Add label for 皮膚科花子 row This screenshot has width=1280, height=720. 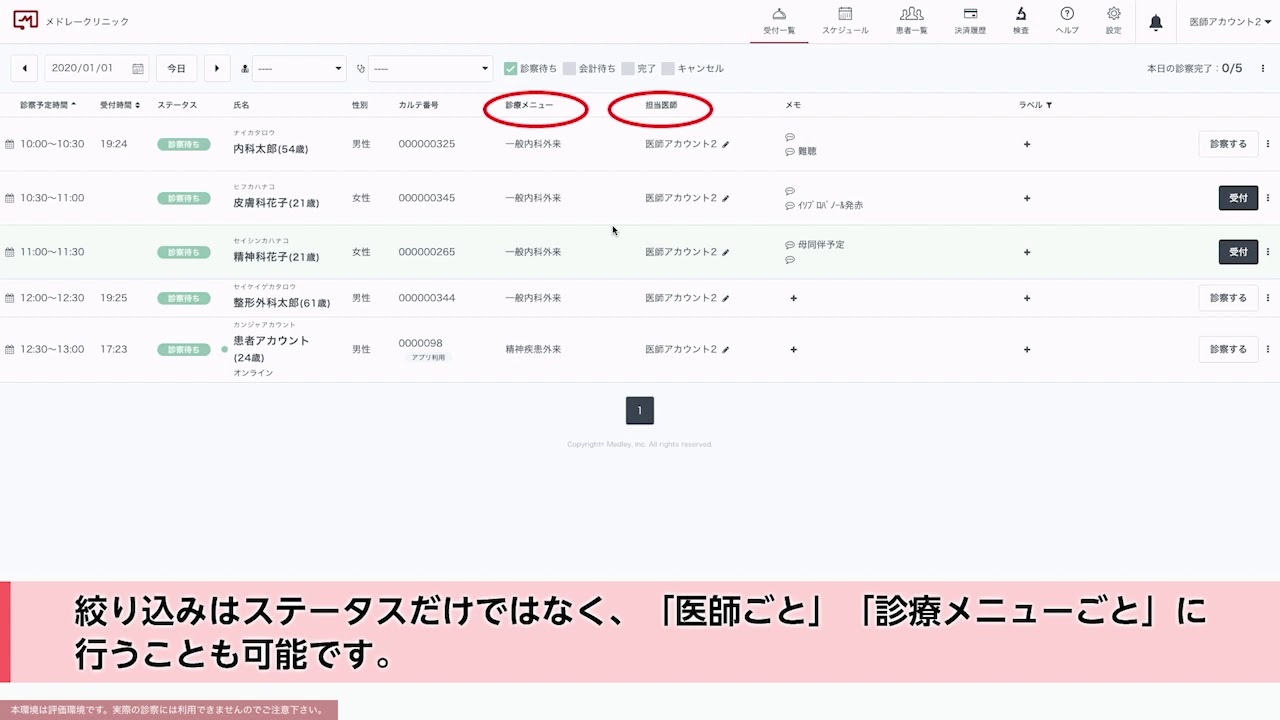point(1027,198)
